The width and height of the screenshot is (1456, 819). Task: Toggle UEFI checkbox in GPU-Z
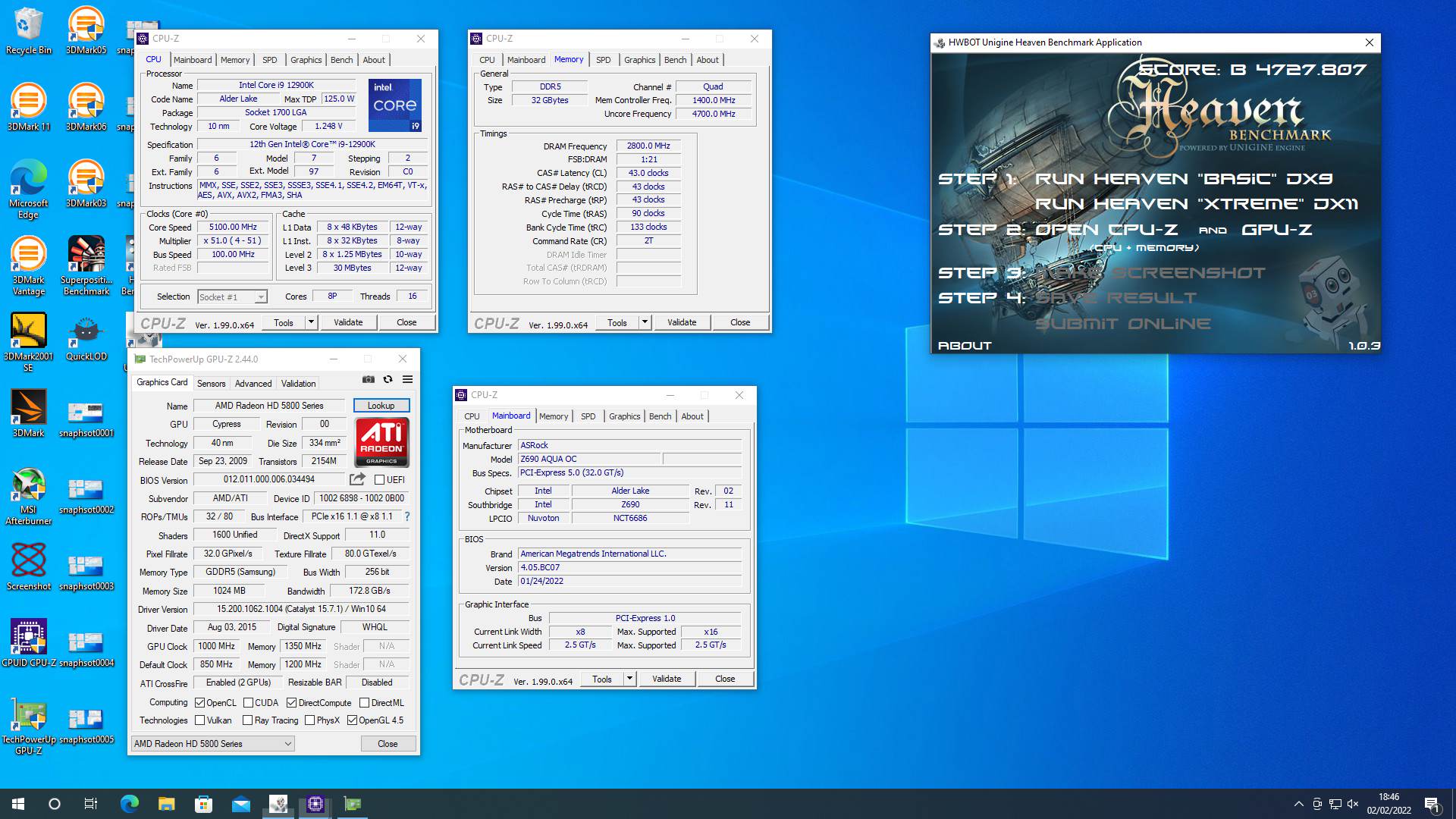pyautogui.click(x=379, y=479)
